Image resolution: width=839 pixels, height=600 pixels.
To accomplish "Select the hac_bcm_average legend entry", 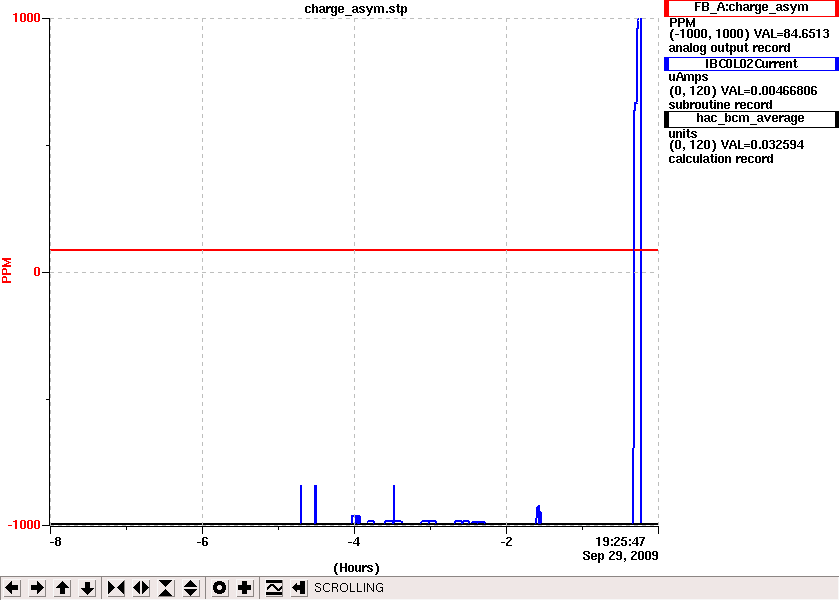I will pyautogui.click(x=751, y=119).
